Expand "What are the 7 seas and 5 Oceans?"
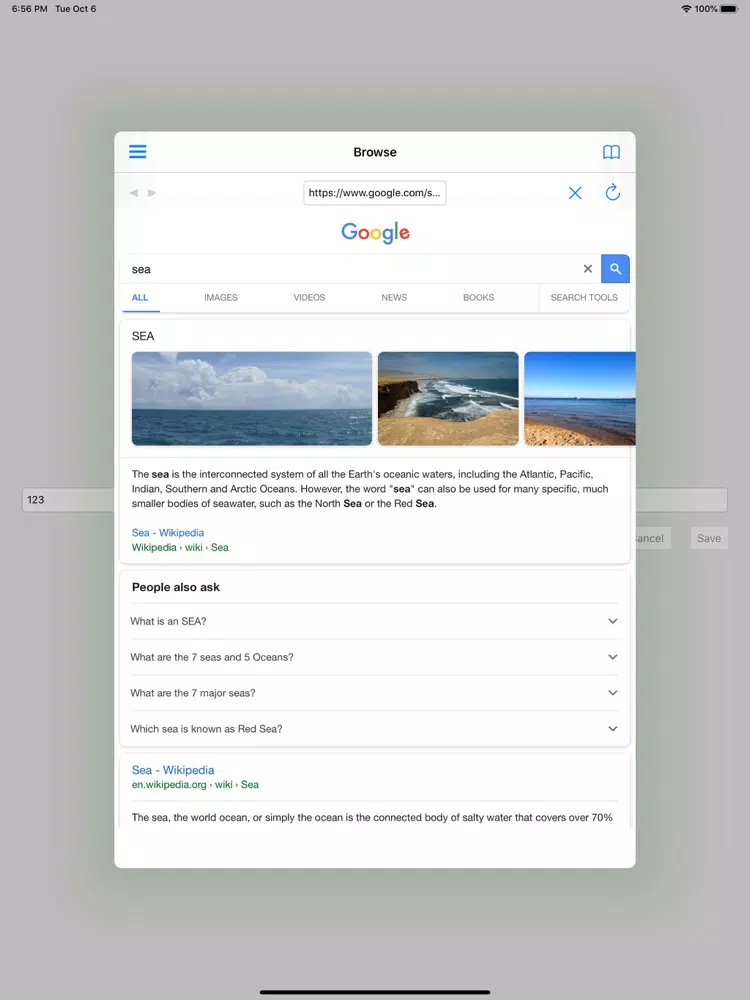750x1000 pixels. click(x=374, y=657)
